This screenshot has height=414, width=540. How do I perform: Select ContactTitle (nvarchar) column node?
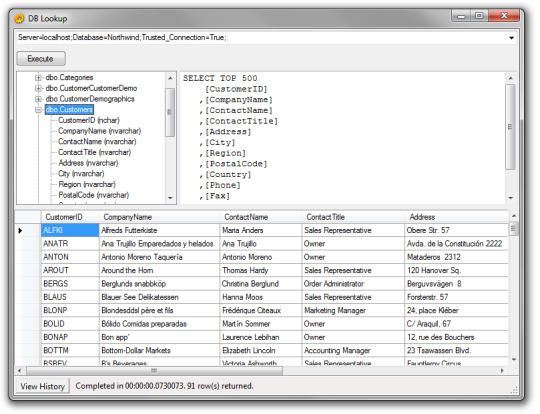[x=94, y=152]
